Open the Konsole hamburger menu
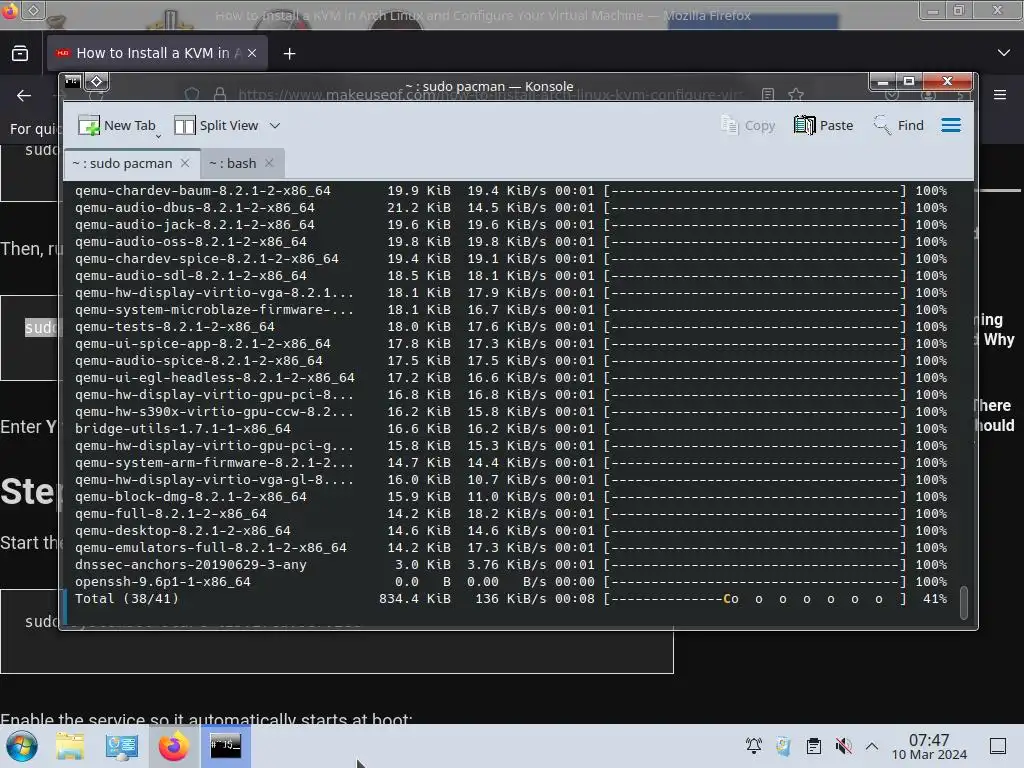1024x768 pixels. pyautogui.click(x=951, y=125)
